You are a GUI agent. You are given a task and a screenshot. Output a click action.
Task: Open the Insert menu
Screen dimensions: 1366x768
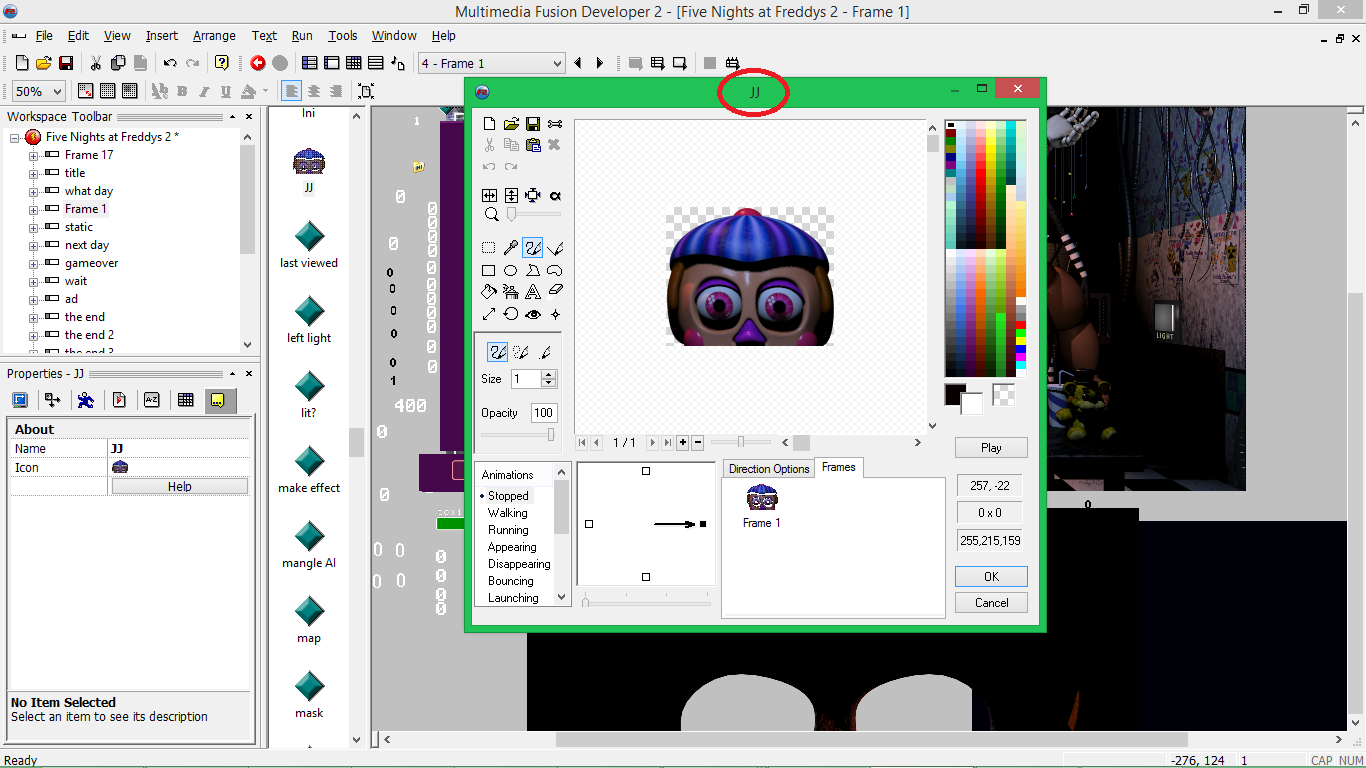161,36
